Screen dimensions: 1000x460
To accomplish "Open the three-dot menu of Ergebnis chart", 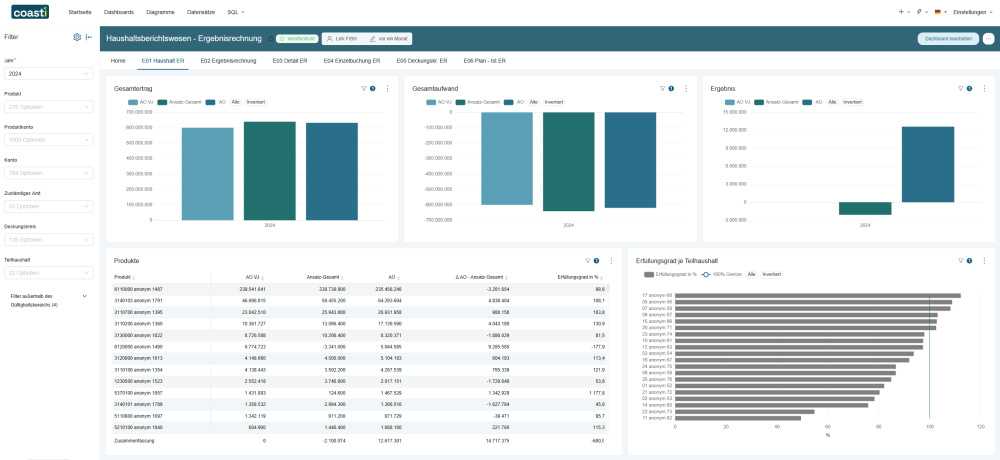I will [984, 89].
